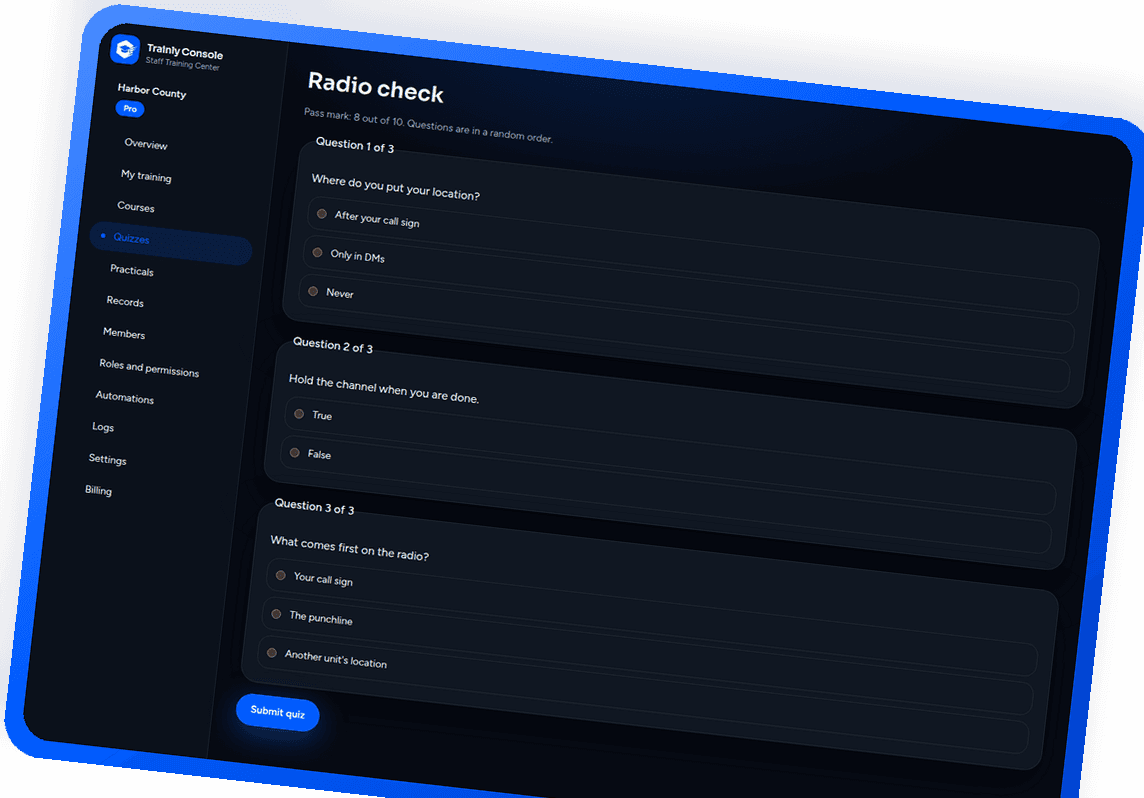Click the Submit quiz button

pyautogui.click(x=278, y=712)
